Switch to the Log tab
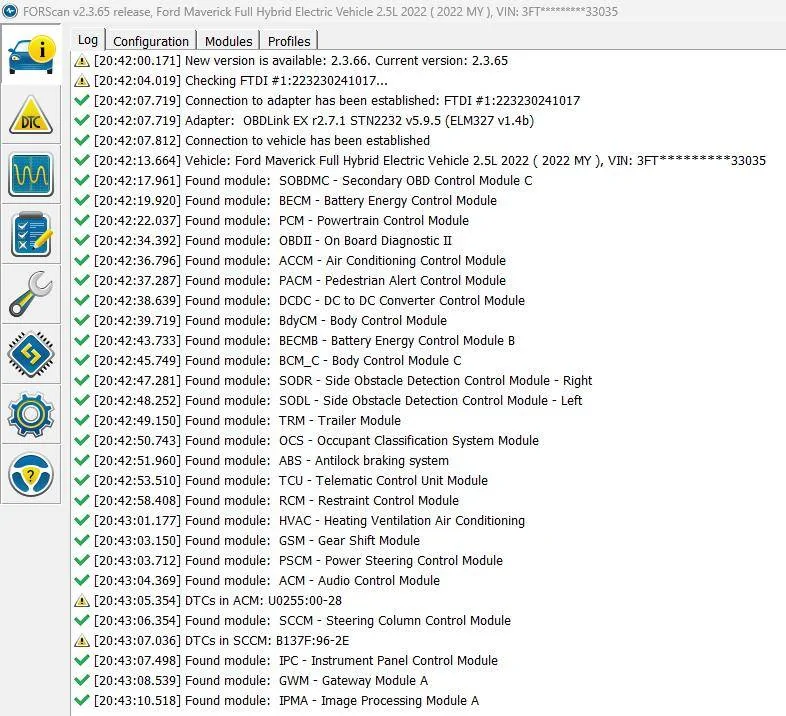 [88, 40]
